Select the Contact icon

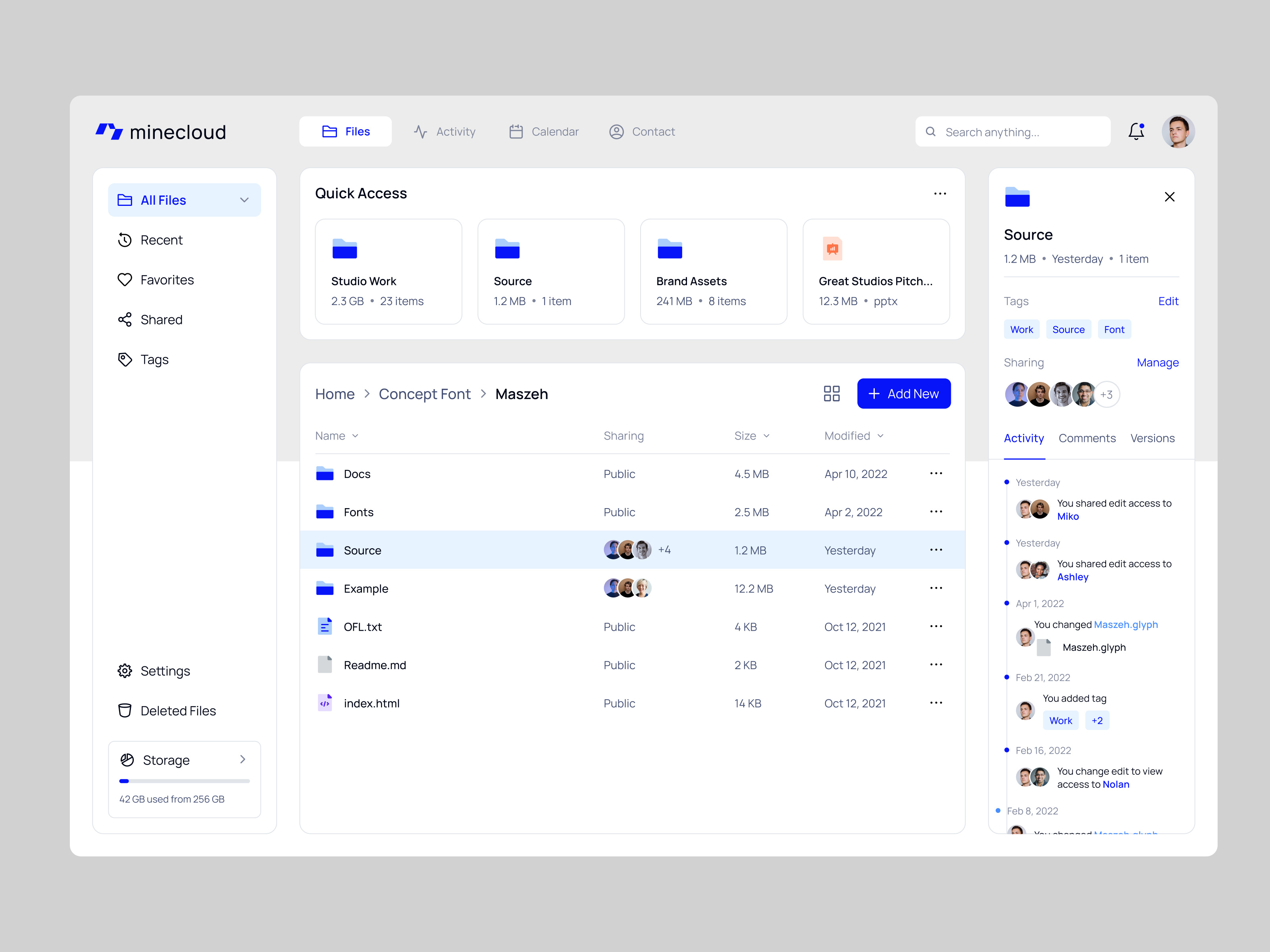(x=616, y=131)
